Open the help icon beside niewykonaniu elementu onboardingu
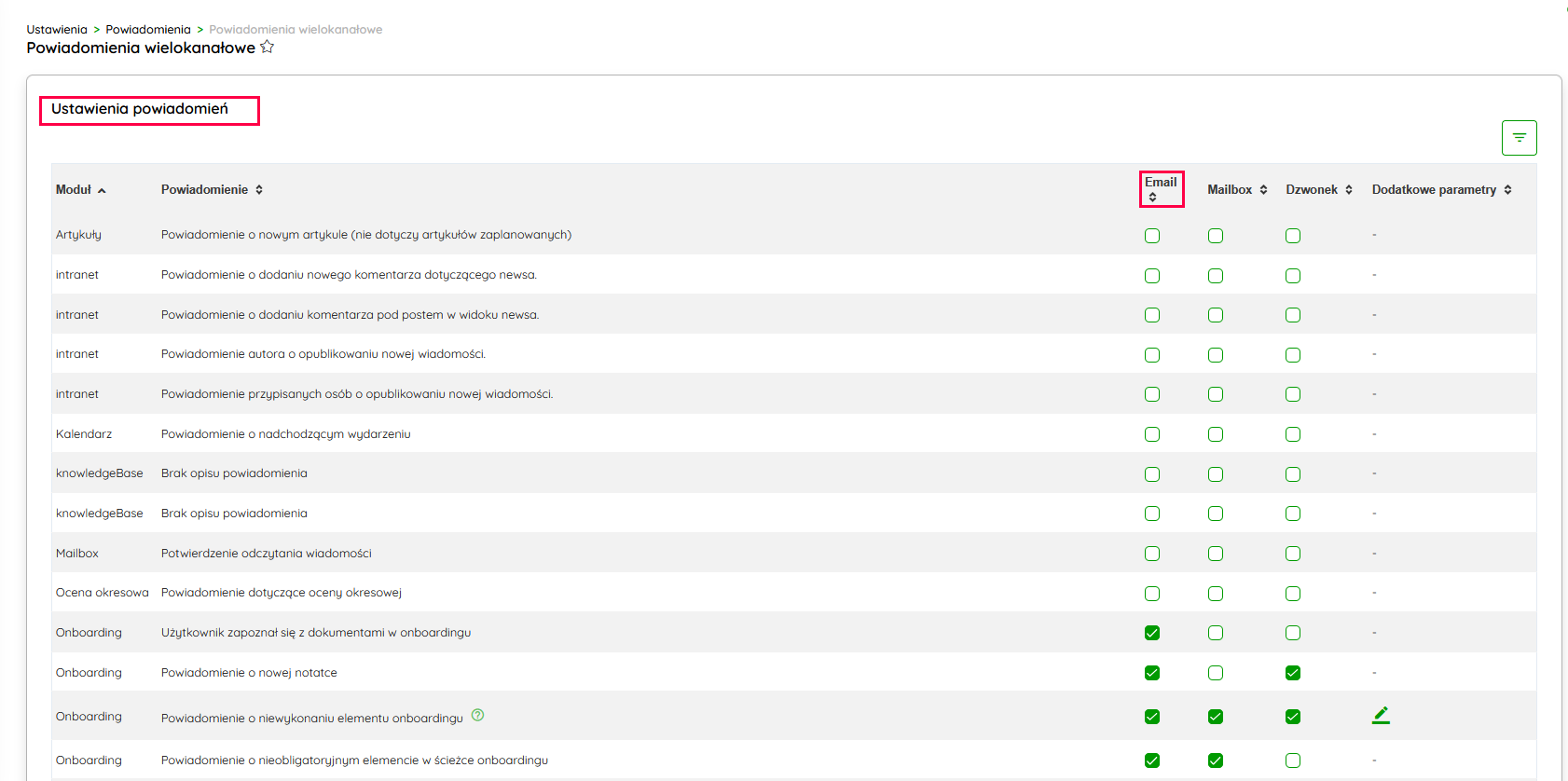The height and width of the screenshot is (781, 1568). click(x=477, y=716)
